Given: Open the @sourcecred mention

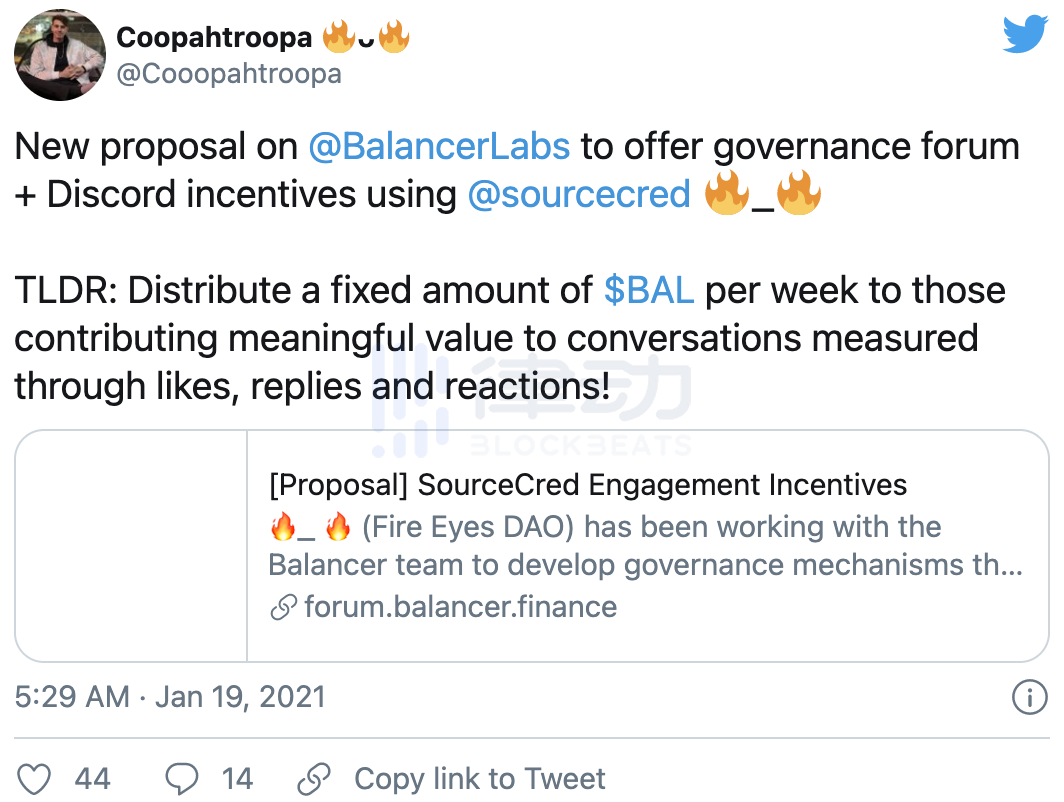Looking at the screenshot, I should pos(579,194).
